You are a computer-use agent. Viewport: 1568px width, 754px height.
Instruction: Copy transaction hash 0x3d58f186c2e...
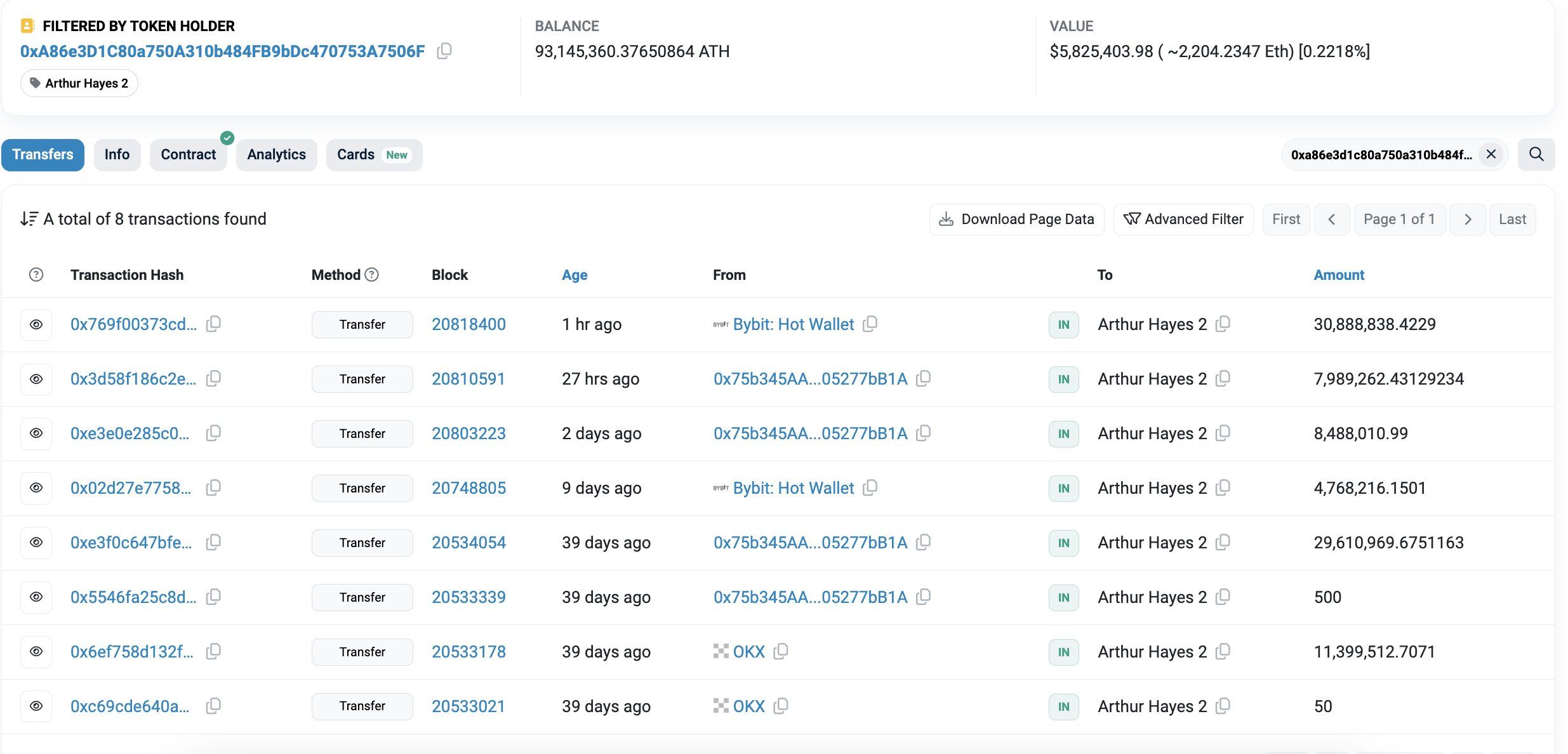(214, 378)
